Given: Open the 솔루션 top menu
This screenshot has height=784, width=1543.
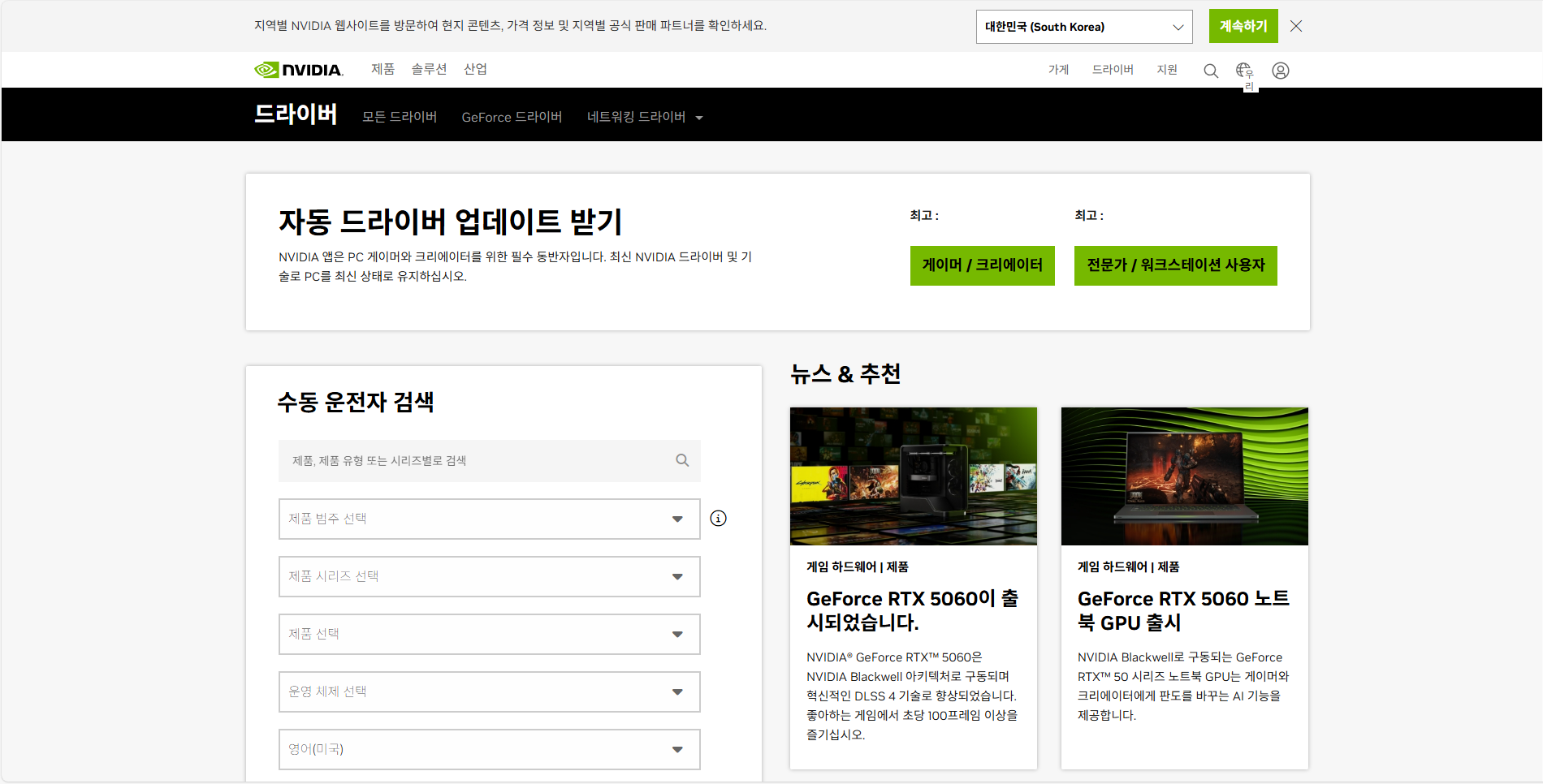Looking at the screenshot, I should [429, 69].
